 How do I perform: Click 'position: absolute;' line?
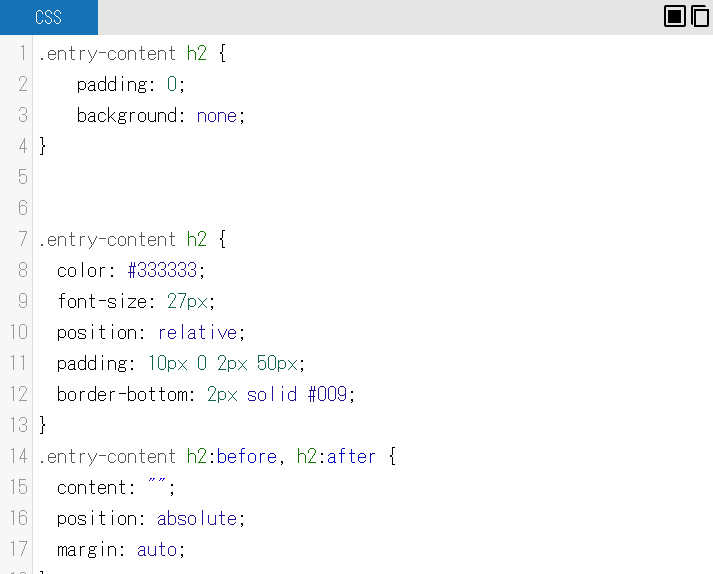[x=151, y=519]
